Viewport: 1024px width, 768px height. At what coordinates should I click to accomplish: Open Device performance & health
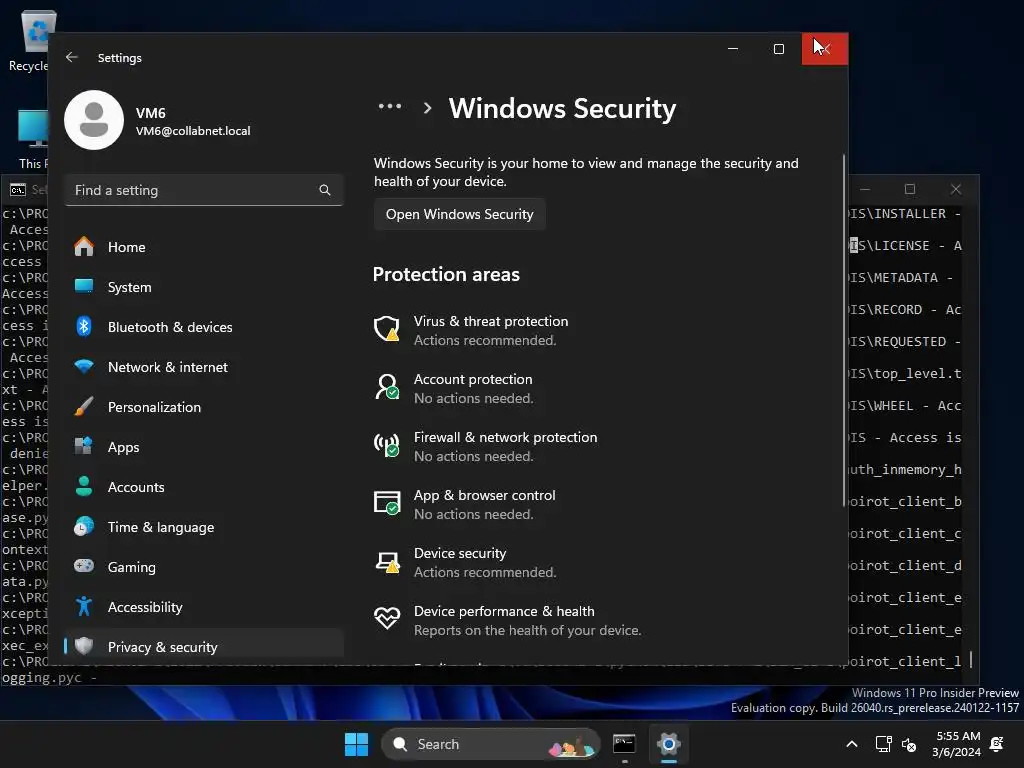tap(507, 620)
